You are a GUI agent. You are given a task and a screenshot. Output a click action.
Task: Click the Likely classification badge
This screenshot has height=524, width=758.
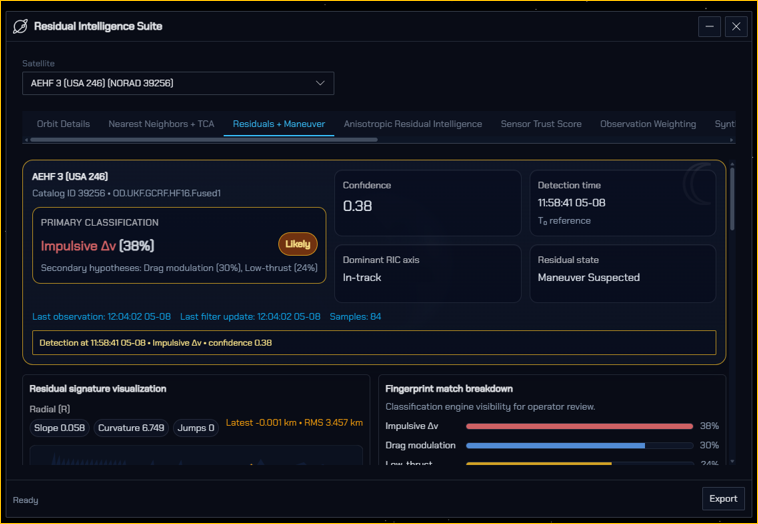click(x=297, y=244)
